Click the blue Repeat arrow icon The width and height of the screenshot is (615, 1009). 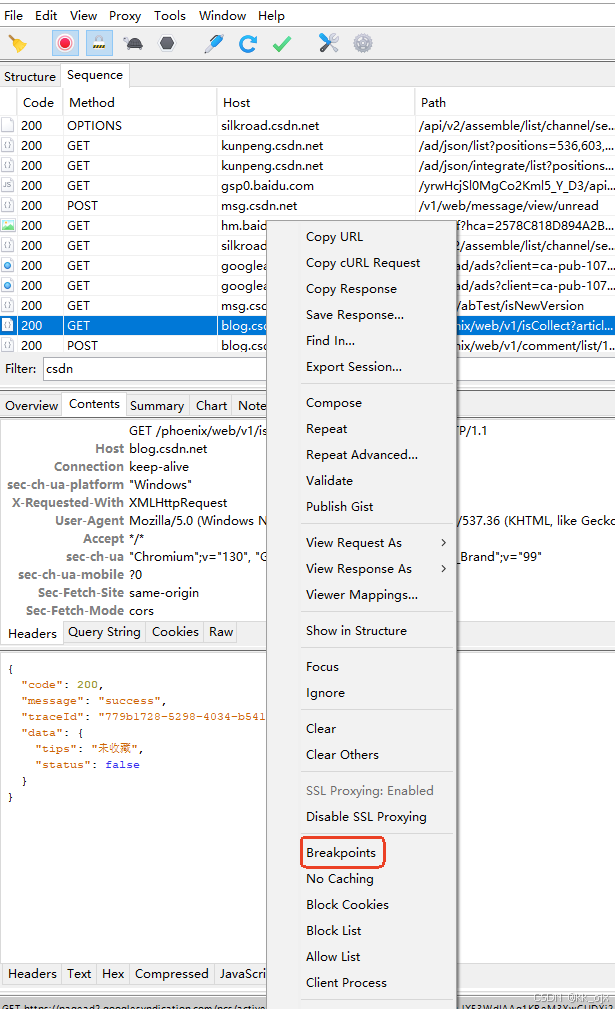[248, 44]
